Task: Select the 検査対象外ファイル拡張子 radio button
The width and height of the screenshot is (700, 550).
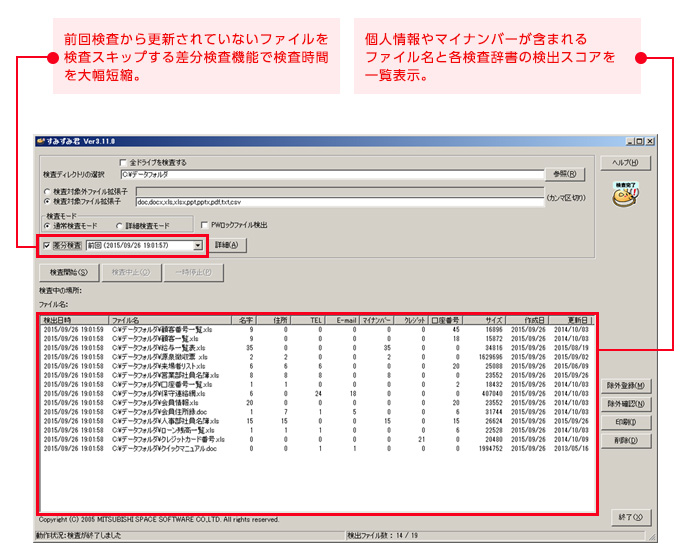Action: 47,192
